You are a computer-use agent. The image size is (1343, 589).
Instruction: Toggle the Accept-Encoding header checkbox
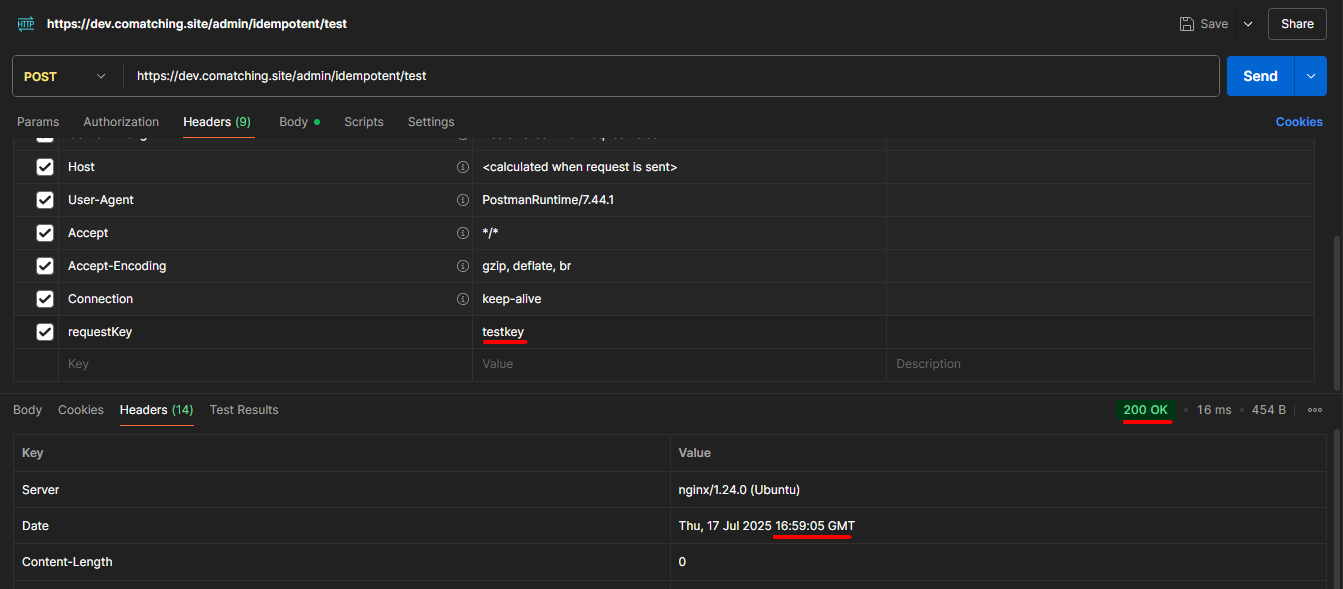tap(45, 266)
